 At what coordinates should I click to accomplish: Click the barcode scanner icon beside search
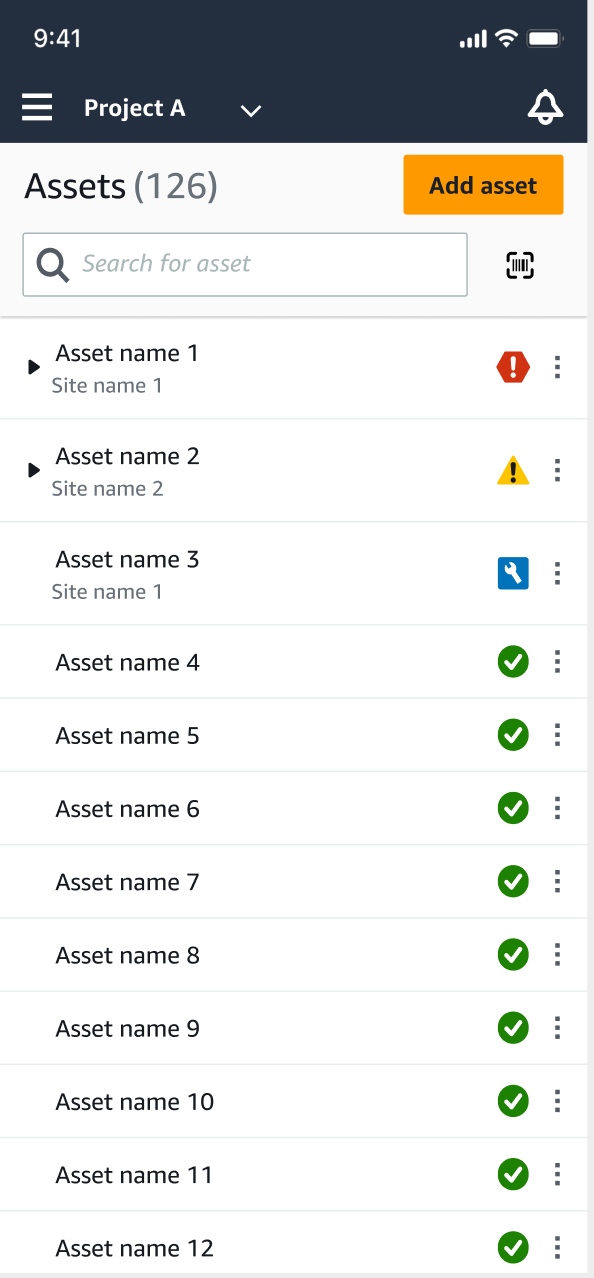point(522,264)
